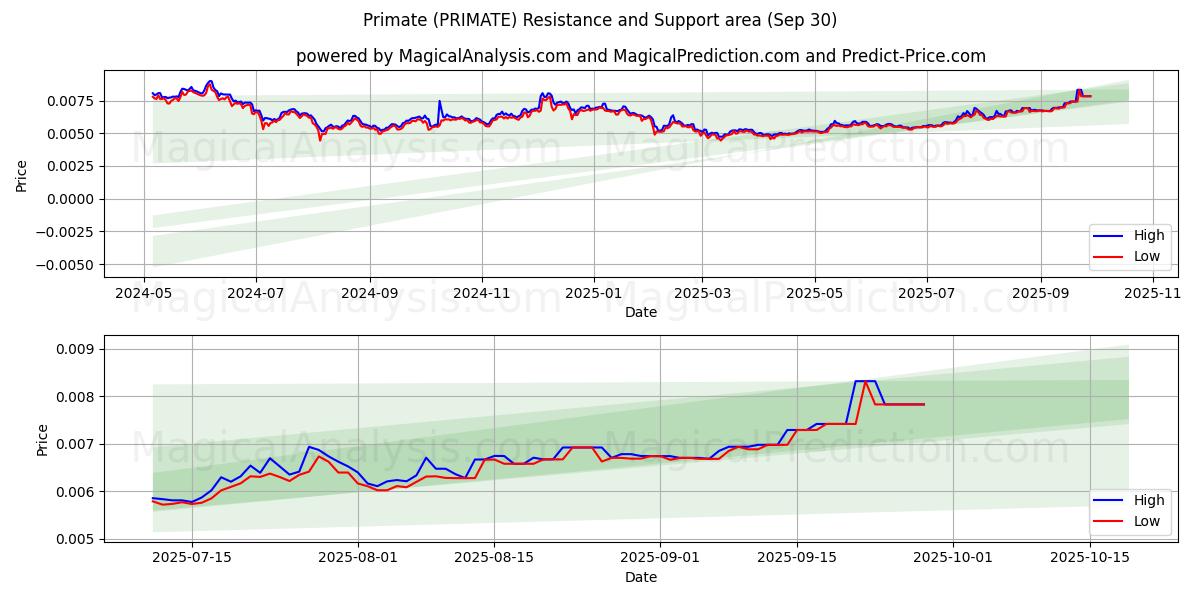Click 'High' in the upper chart legend
Screen dimensions: 1200x600
(1149, 236)
